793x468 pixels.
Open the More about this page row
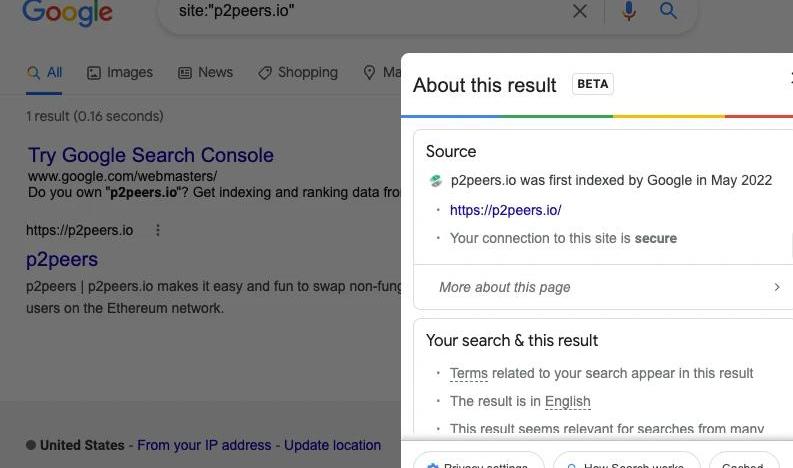pyautogui.click(x=603, y=287)
